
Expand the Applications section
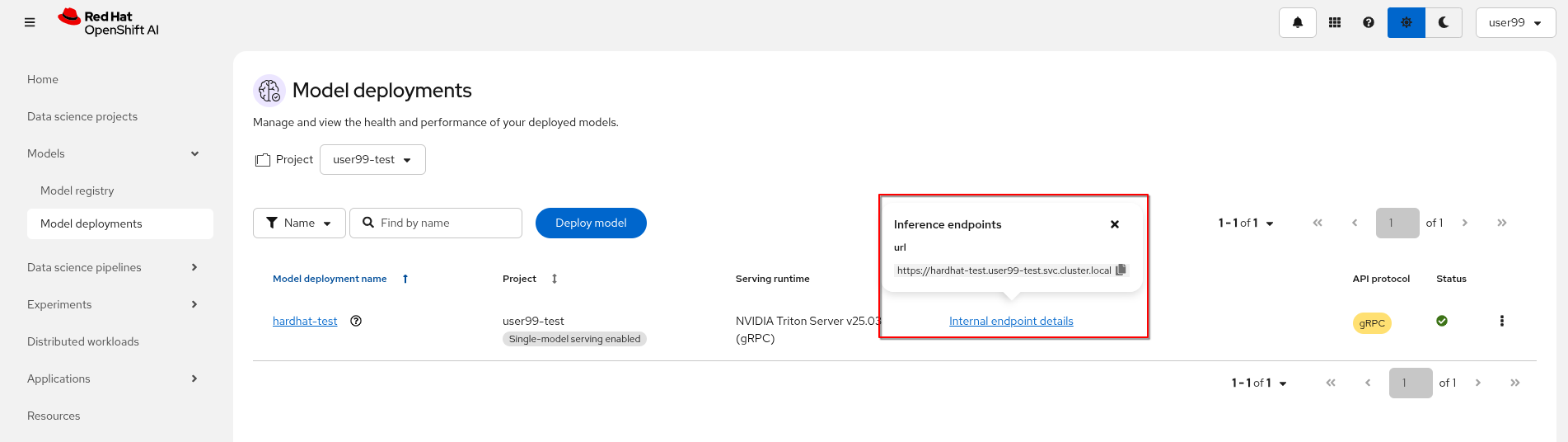114,379
